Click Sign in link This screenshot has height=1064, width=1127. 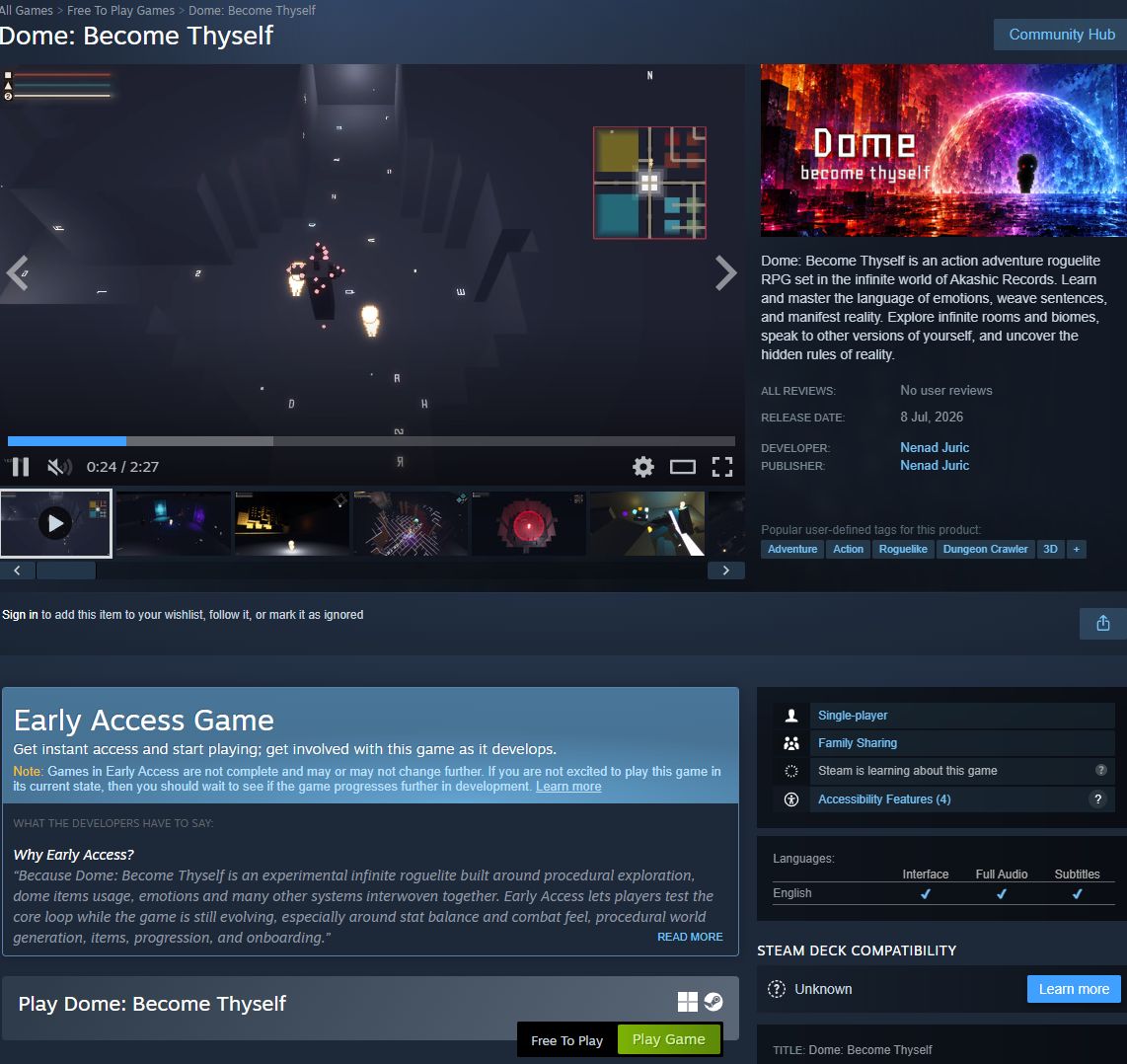(x=20, y=615)
